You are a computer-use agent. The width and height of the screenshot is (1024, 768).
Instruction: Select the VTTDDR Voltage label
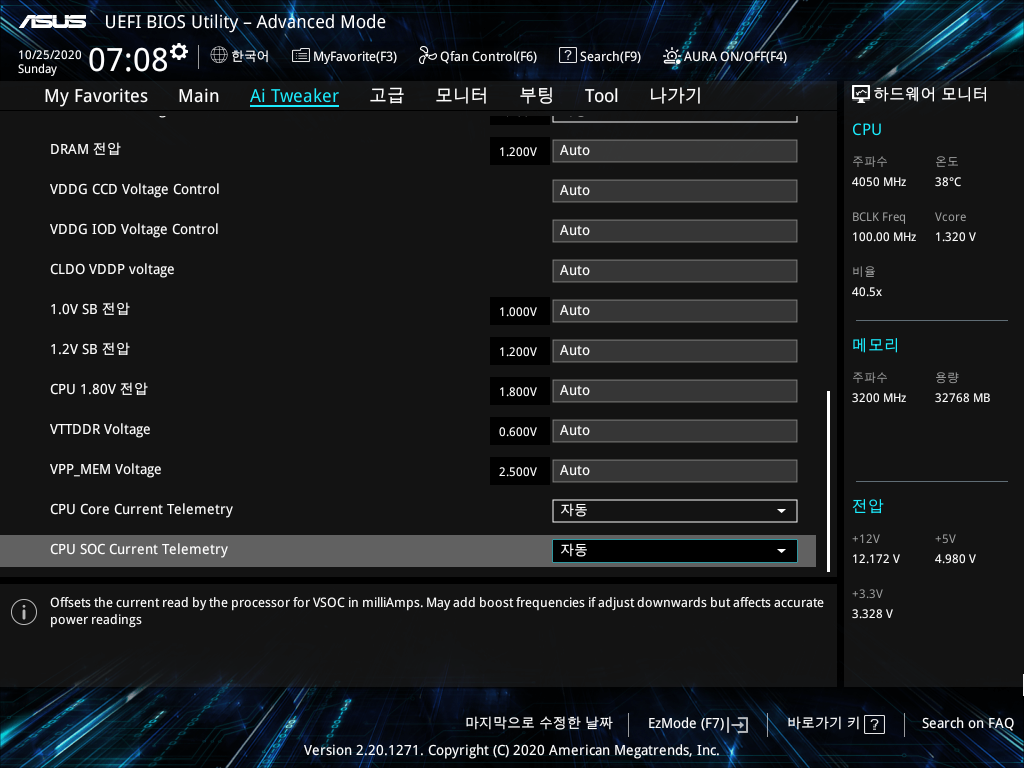pos(100,429)
